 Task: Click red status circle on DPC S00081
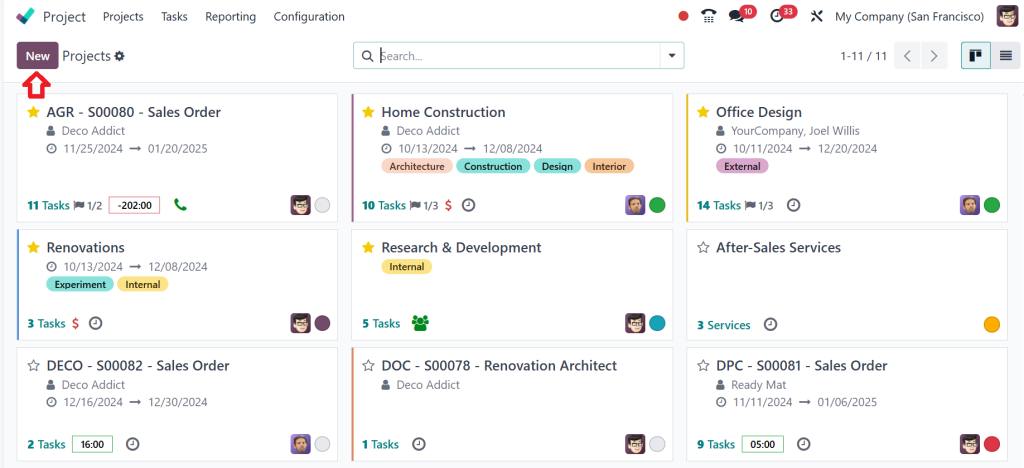[991, 445]
